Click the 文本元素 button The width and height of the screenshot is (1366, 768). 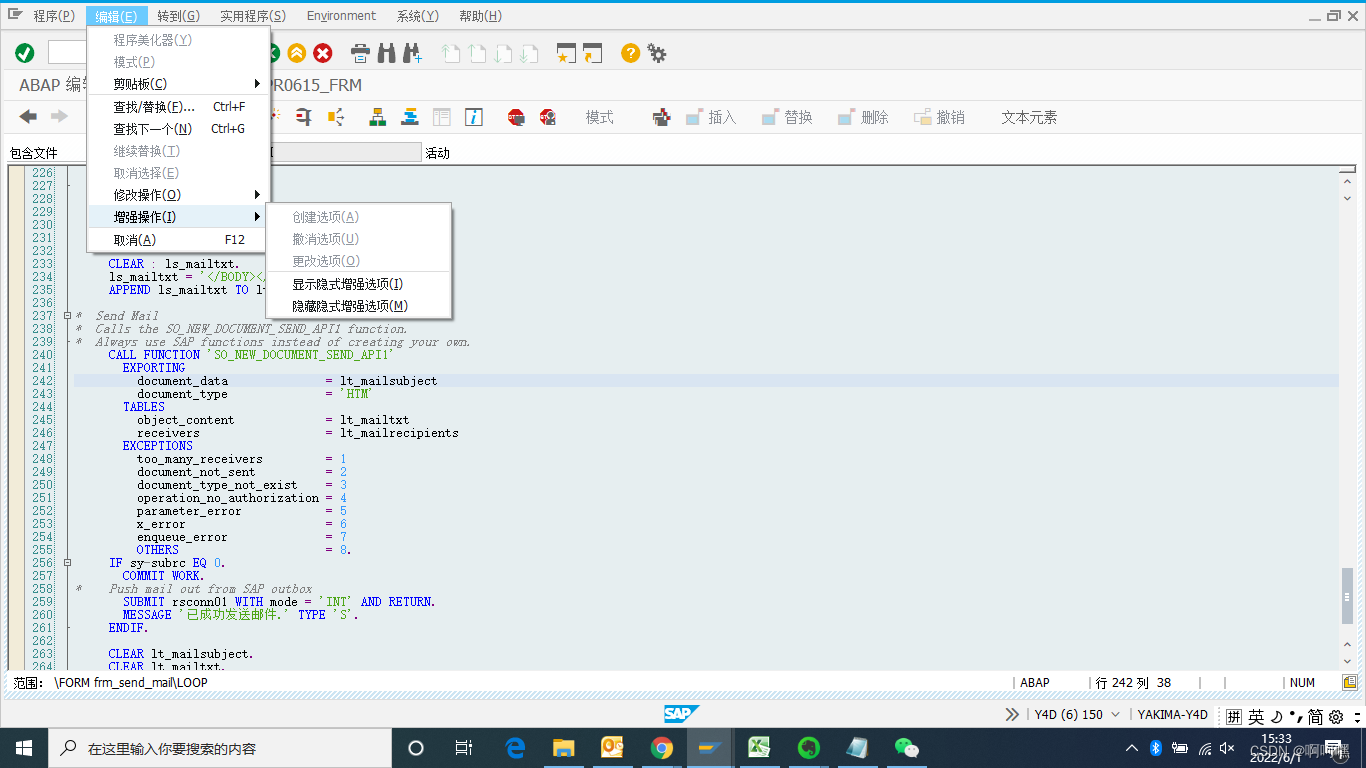tap(1029, 117)
